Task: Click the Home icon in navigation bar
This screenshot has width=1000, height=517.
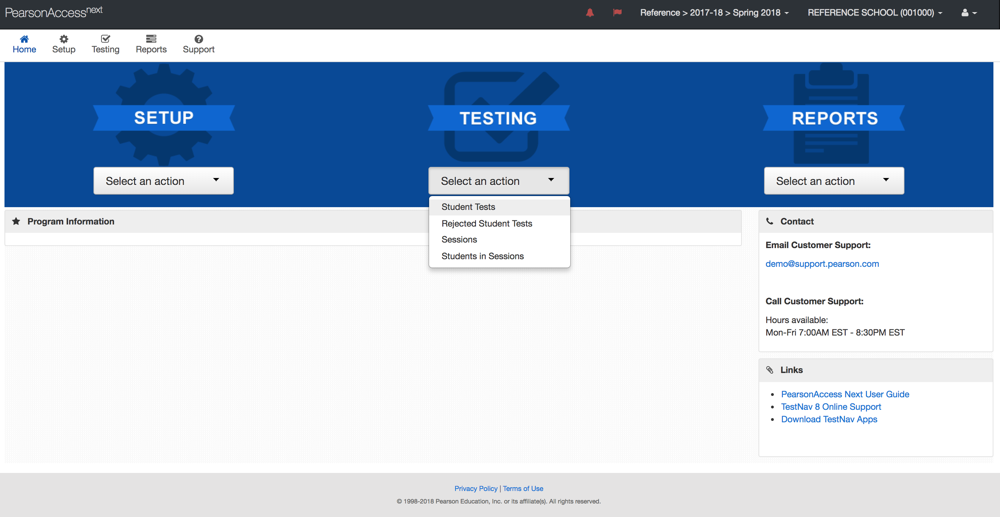Action: tap(24, 40)
